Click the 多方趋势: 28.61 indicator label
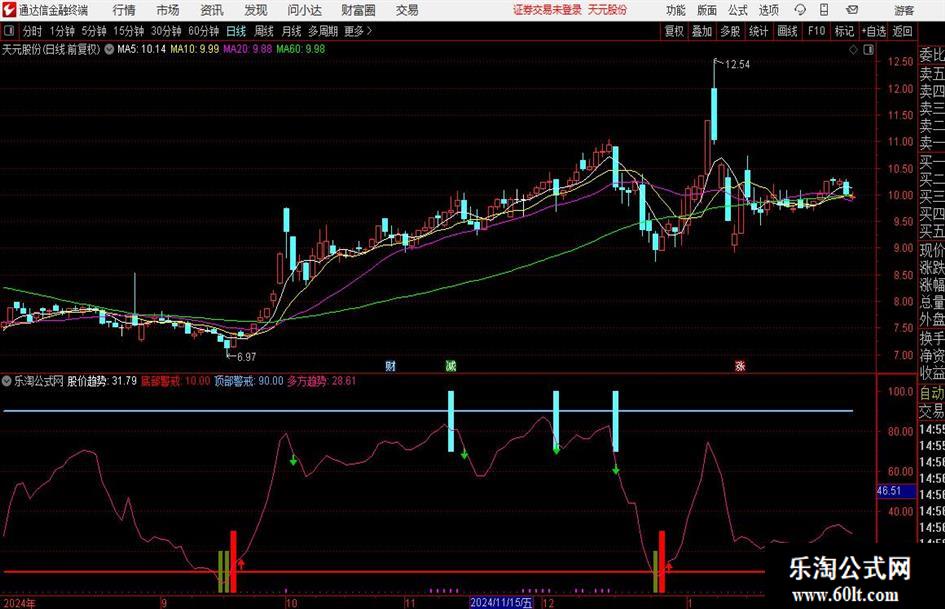Image resolution: width=945 pixels, height=609 pixels. pyautogui.click(x=321, y=381)
